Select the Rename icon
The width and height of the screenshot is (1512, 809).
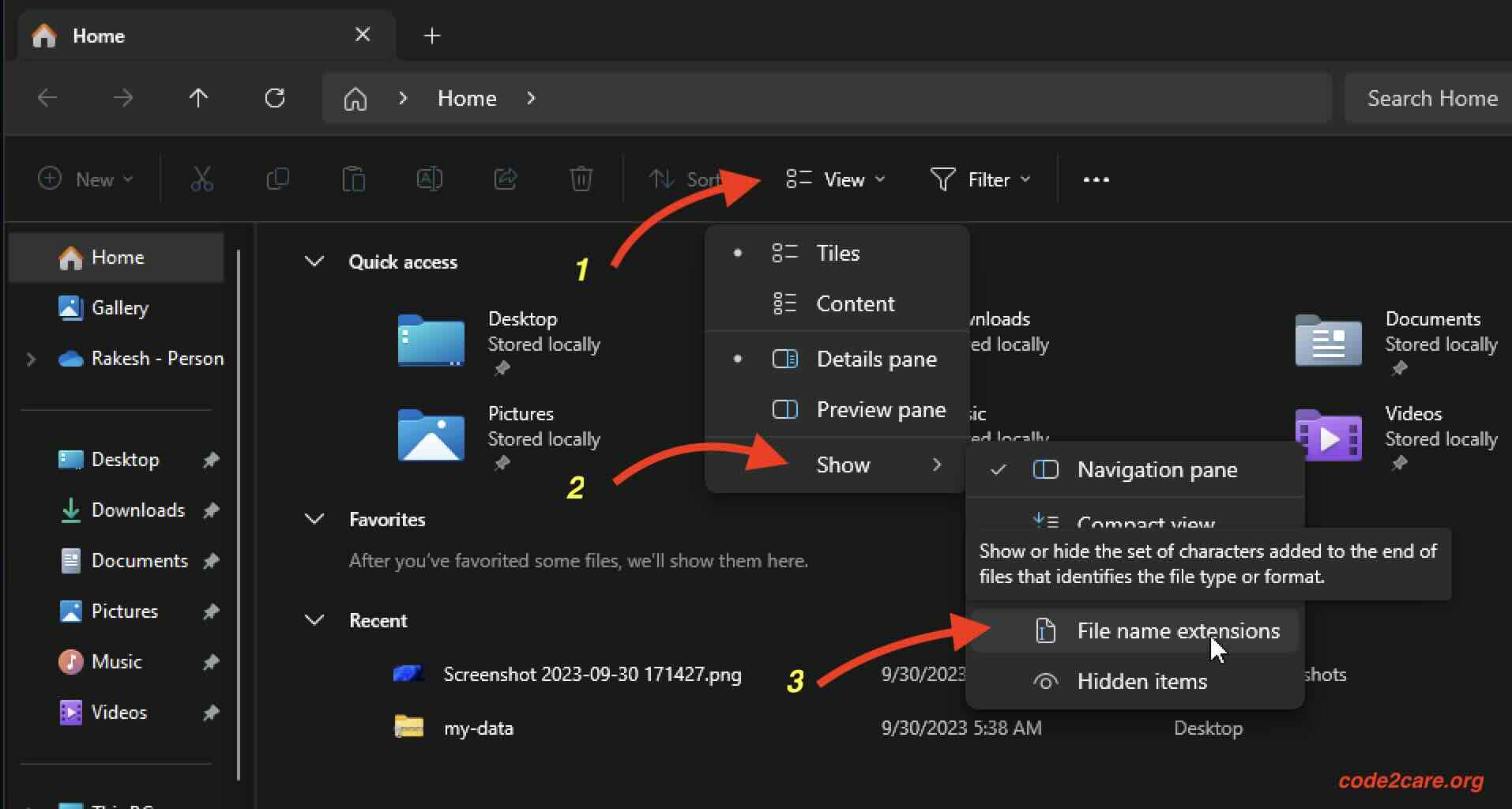tap(430, 179)
